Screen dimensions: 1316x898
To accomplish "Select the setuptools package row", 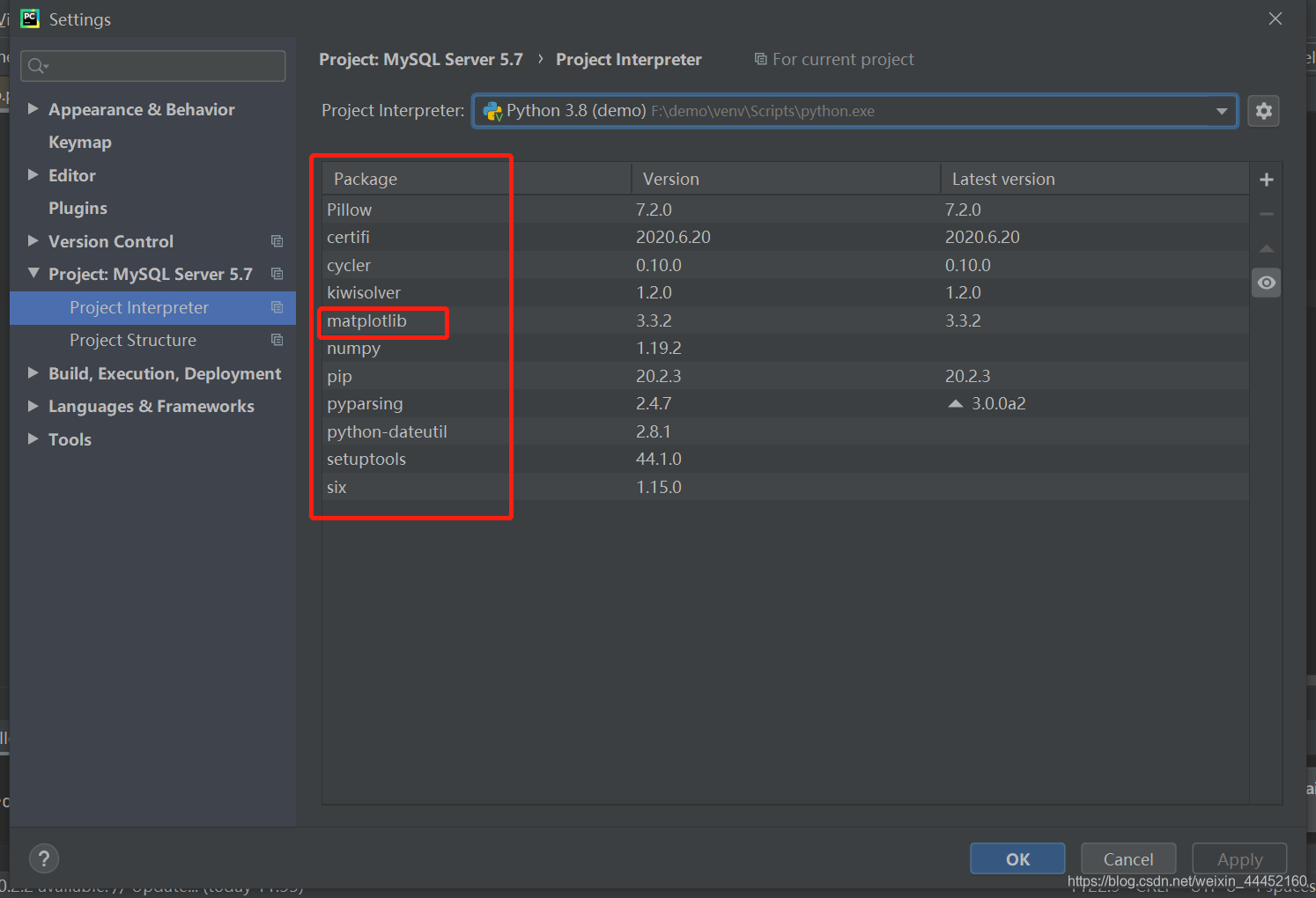I will coord(786,459).
